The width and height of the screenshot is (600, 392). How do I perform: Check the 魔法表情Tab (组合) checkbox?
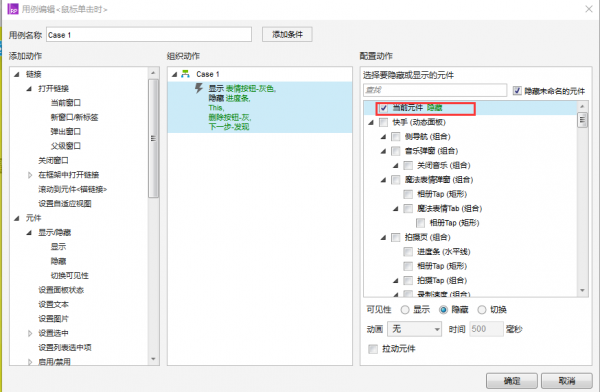coord(408,209)
